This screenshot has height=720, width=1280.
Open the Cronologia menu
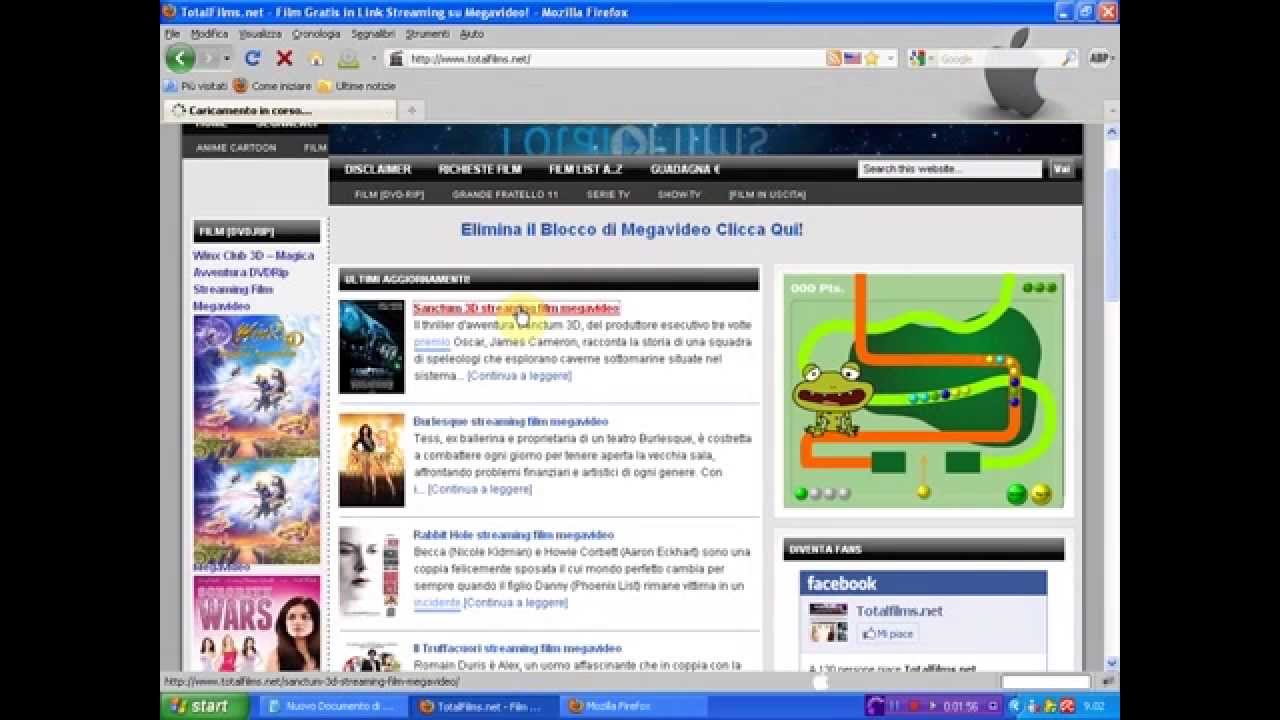(x=316, y=33)
